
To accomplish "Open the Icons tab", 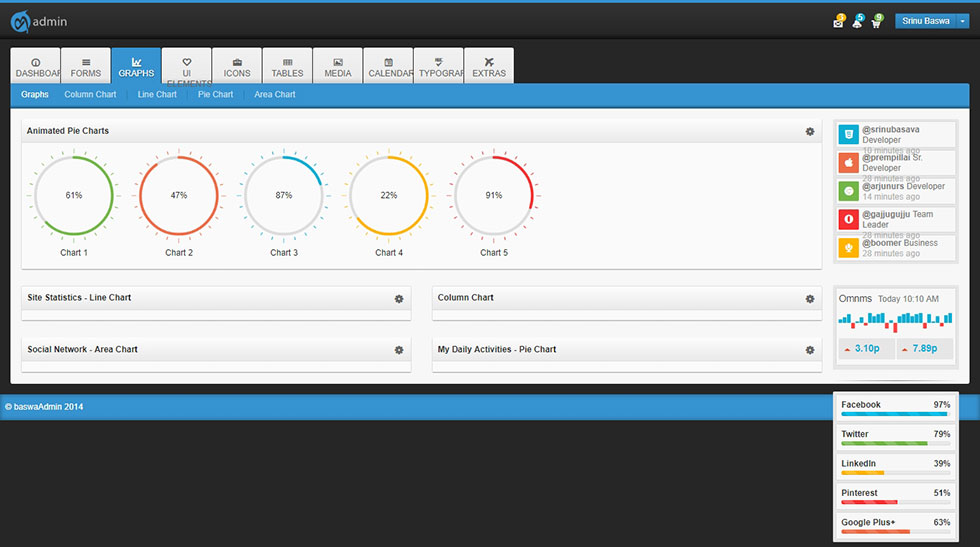I will [237, 66].
